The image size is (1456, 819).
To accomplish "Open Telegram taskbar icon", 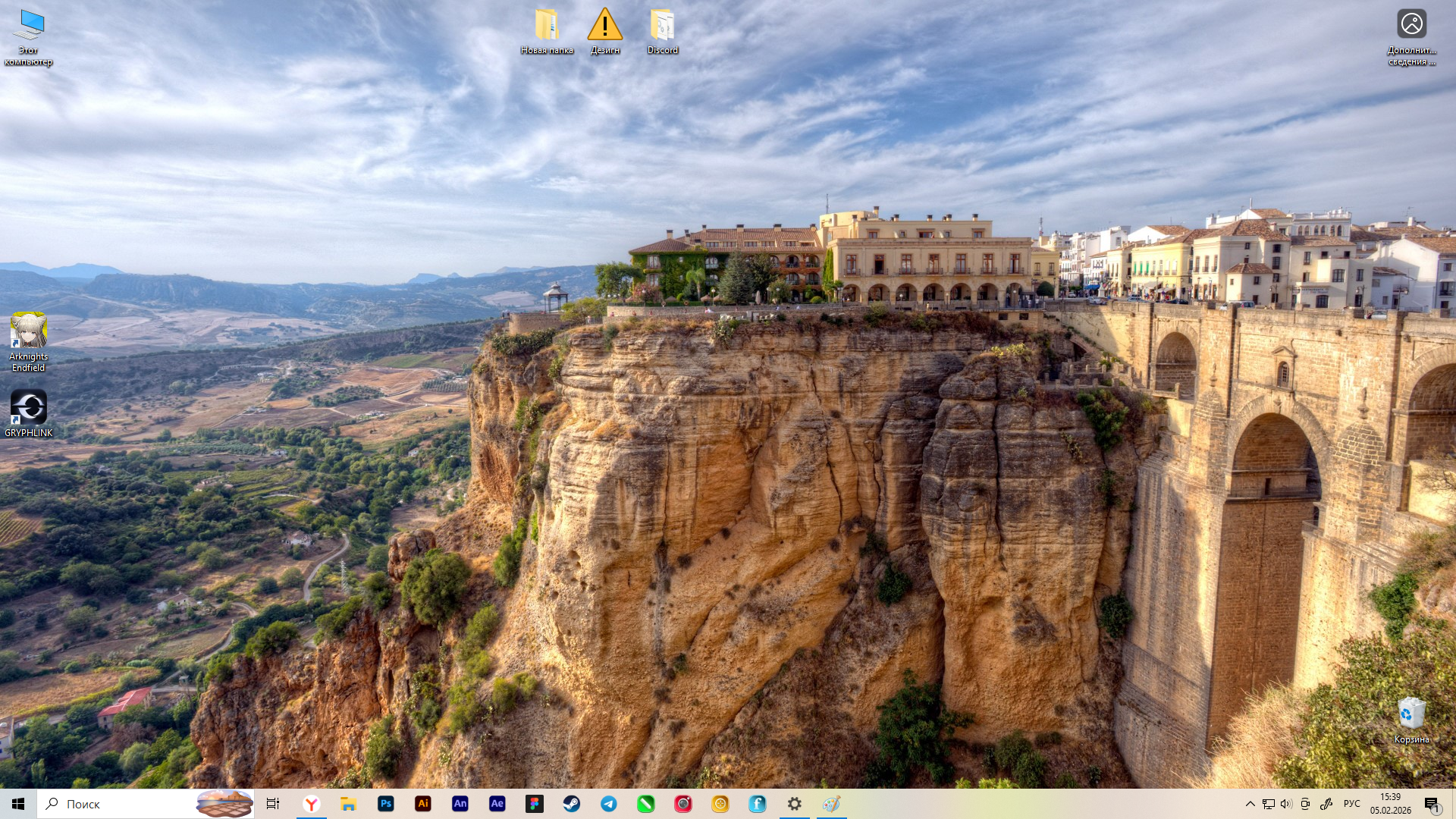I will (609, 804).
